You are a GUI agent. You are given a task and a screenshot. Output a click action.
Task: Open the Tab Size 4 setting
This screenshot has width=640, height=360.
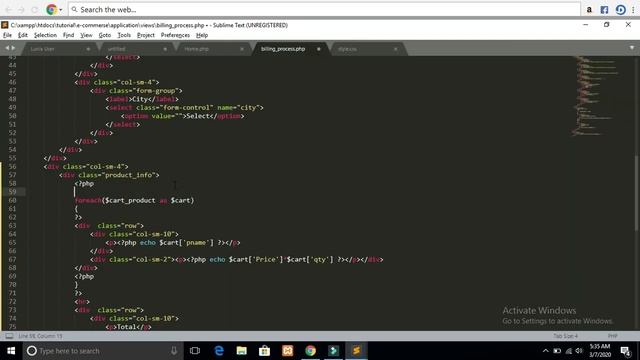point(565,336)
